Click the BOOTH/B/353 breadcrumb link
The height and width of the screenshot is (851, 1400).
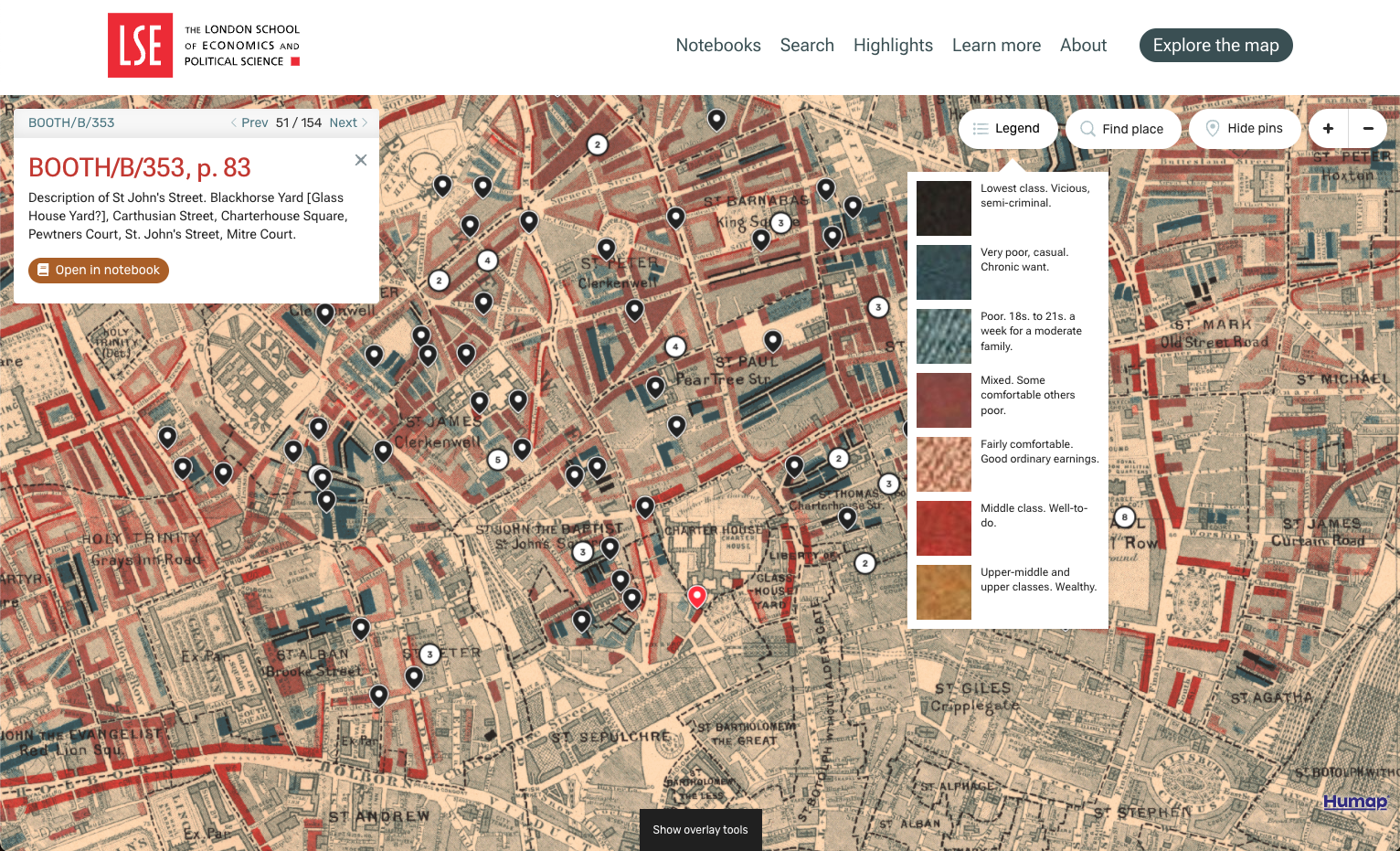click(71, 122)
